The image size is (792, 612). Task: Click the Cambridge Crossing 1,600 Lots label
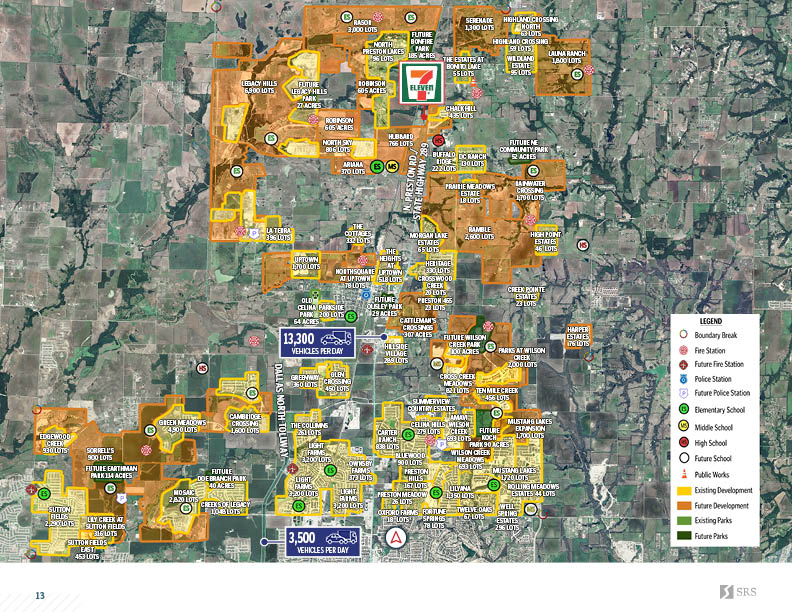[245, 423]
